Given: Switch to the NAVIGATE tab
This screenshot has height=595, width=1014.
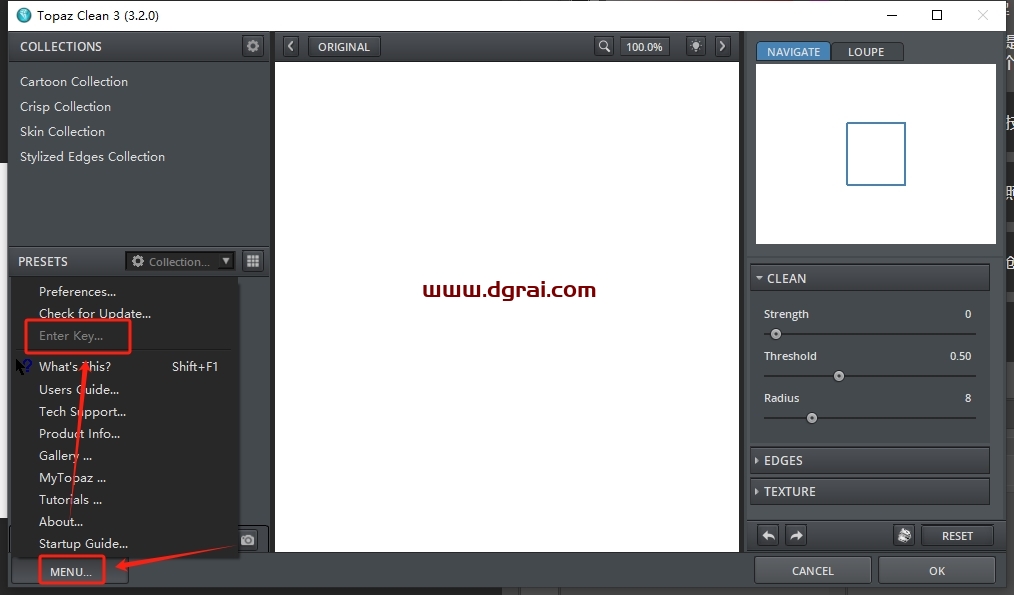Looking at the screenshot, I should 793,52.
